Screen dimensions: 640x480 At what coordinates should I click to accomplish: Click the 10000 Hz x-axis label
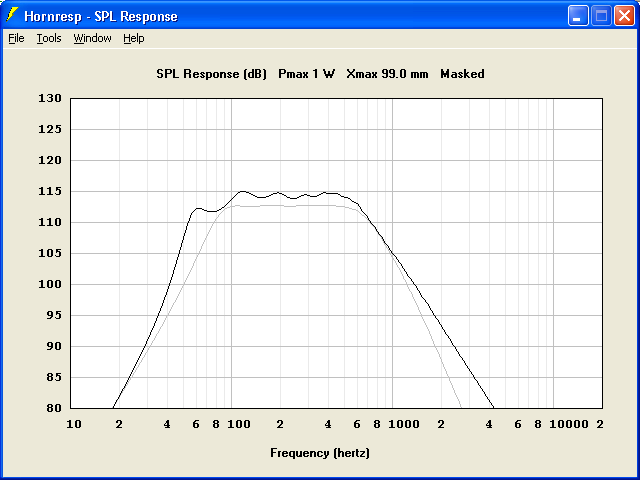point(569,424)
